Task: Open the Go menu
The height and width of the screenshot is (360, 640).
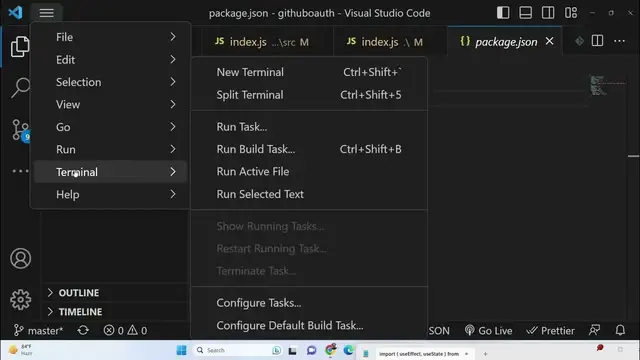Action: pos(111,127)
